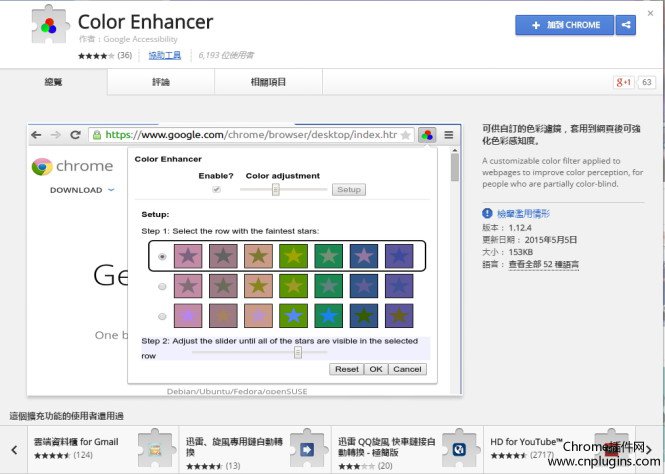Click the purple swatch at the end of the second row
Image resolution: width=665 pixels, height=474 pixels.
click(399, 286)
